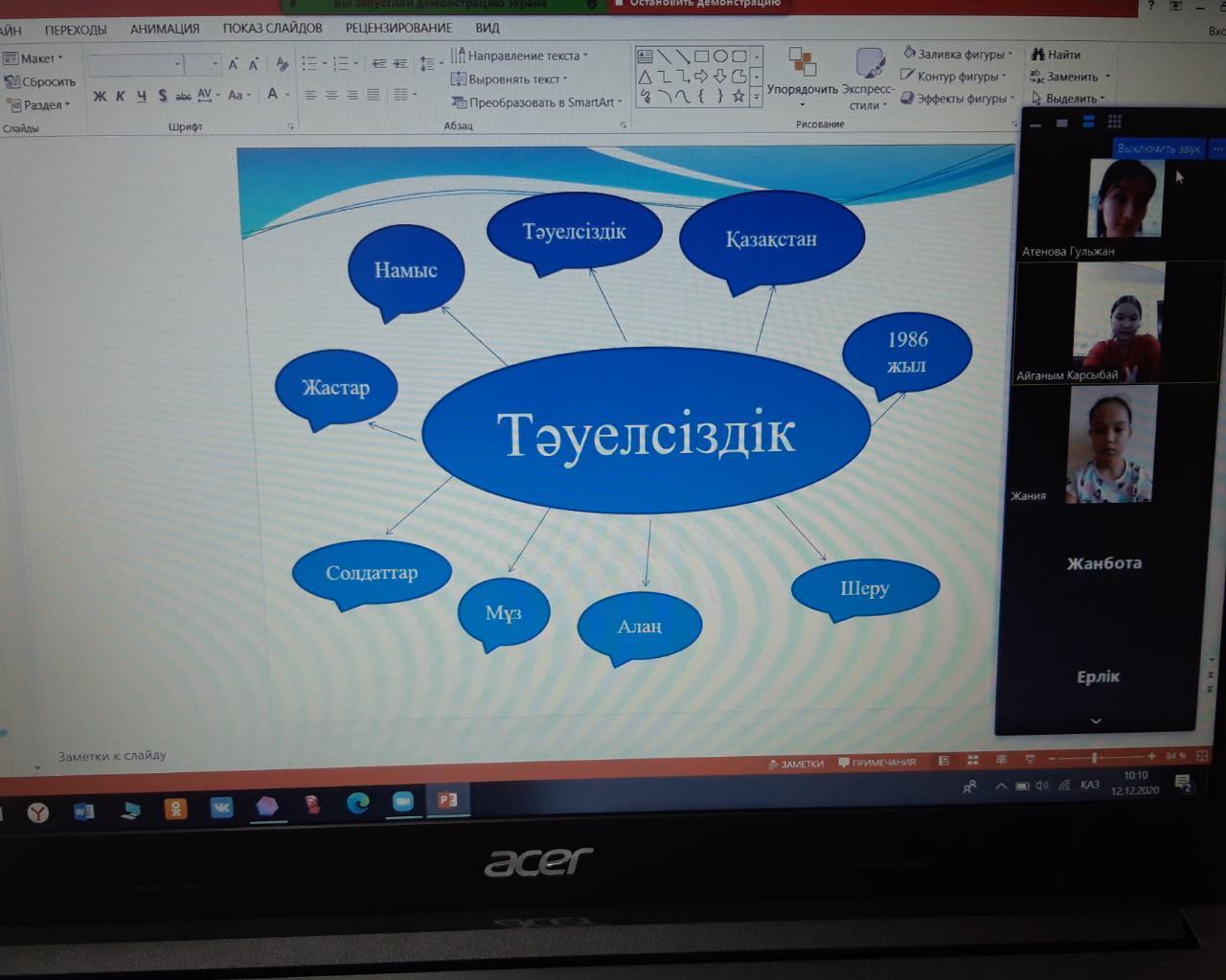Open the font name combo box
1226x980 pixels.
135,64
